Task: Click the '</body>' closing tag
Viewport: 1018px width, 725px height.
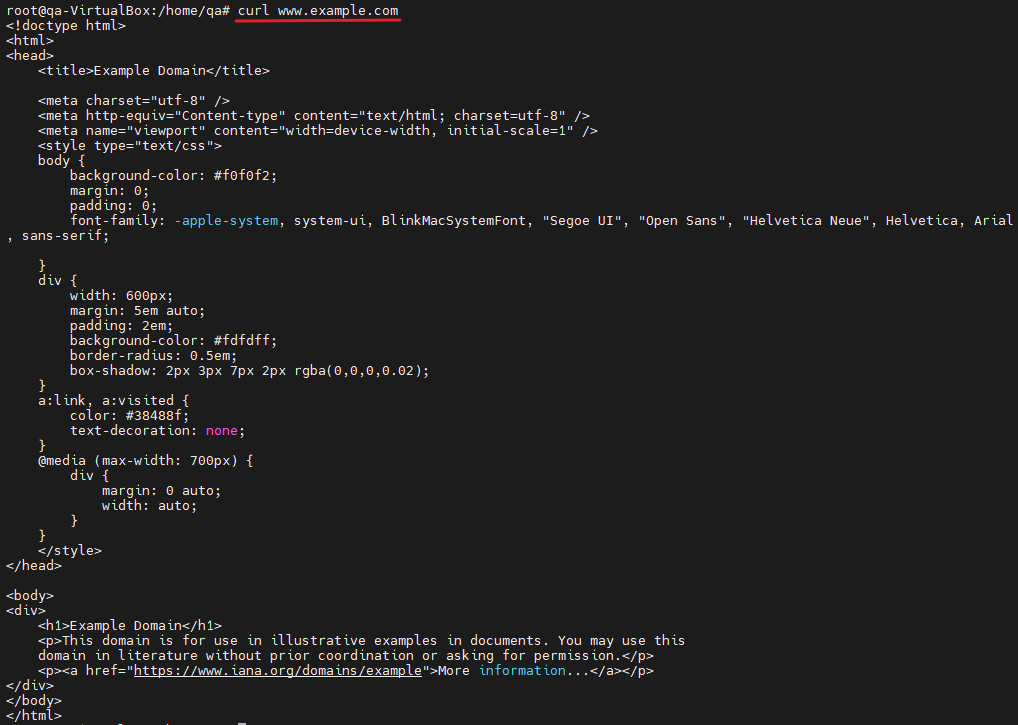Action: click(x=34, y=700)
